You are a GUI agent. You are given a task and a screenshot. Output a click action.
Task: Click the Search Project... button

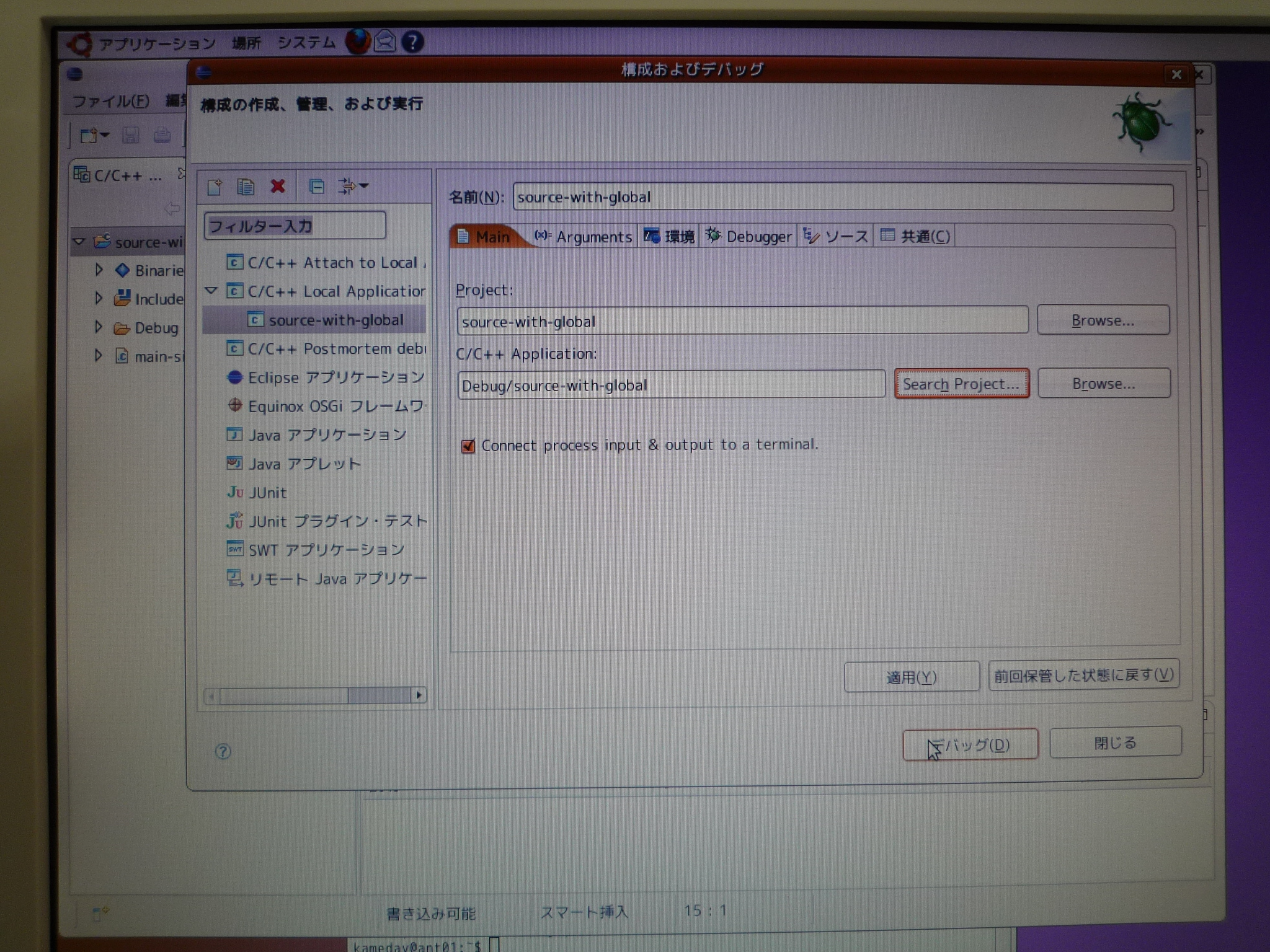[x=961, y=384]
